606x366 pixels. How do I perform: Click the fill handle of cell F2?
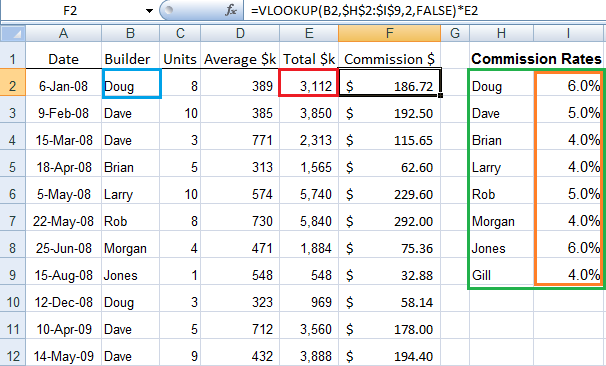pos(441,95)
